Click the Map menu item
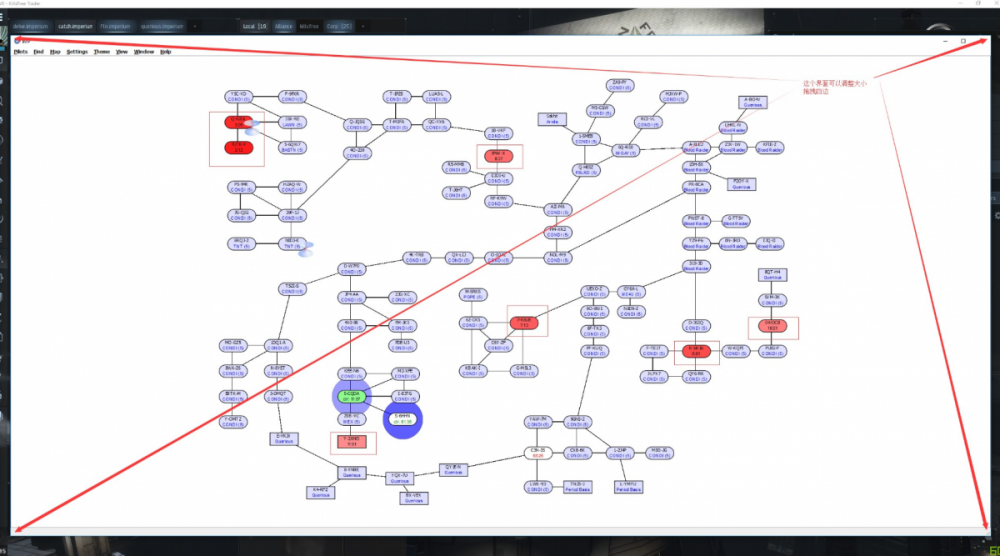This screenshot has width=1000, height=556. click(55, 51)
